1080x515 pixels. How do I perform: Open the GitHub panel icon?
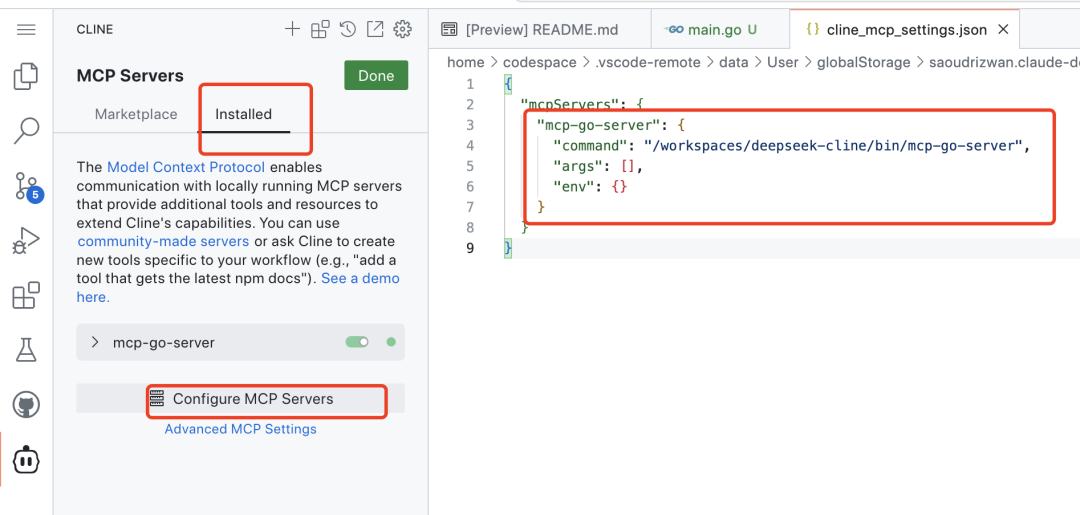[x=26, y=405]
